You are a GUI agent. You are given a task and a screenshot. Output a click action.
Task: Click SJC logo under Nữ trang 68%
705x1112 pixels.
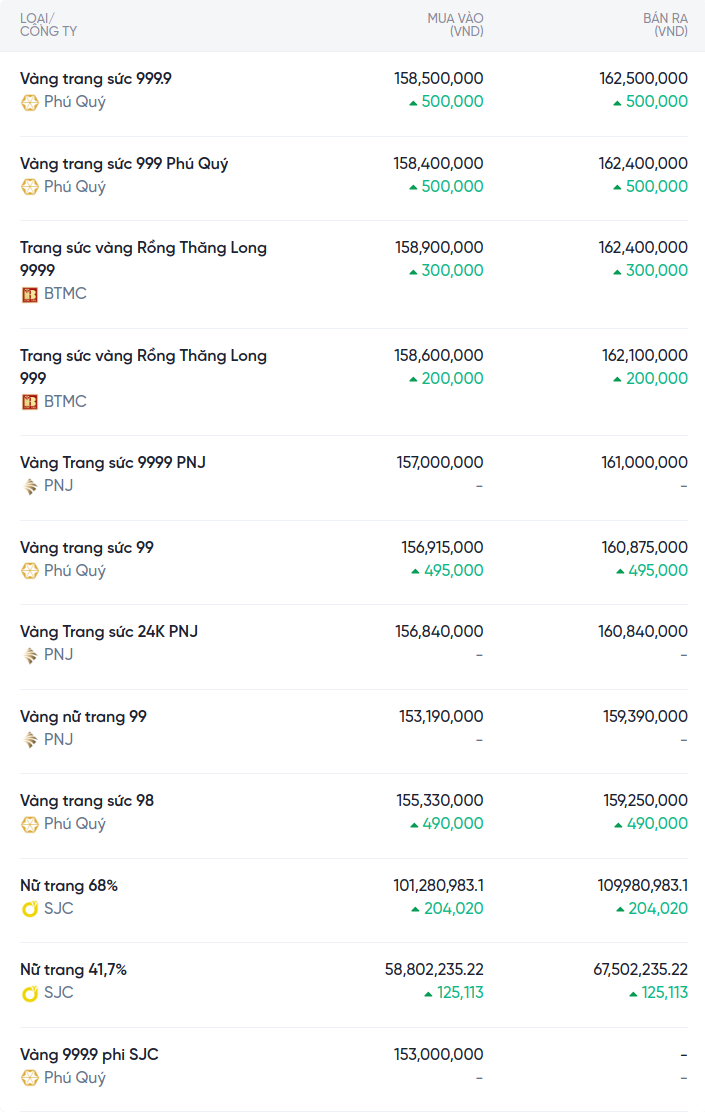click(x=30, y=909)
